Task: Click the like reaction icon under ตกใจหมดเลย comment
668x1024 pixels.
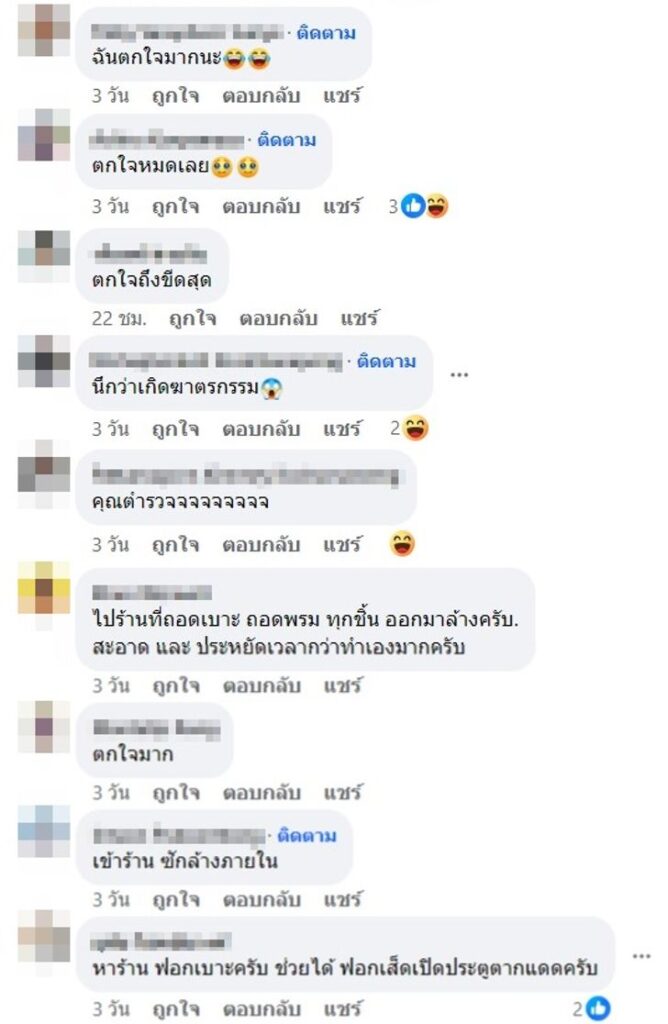Action: [413, 206]
